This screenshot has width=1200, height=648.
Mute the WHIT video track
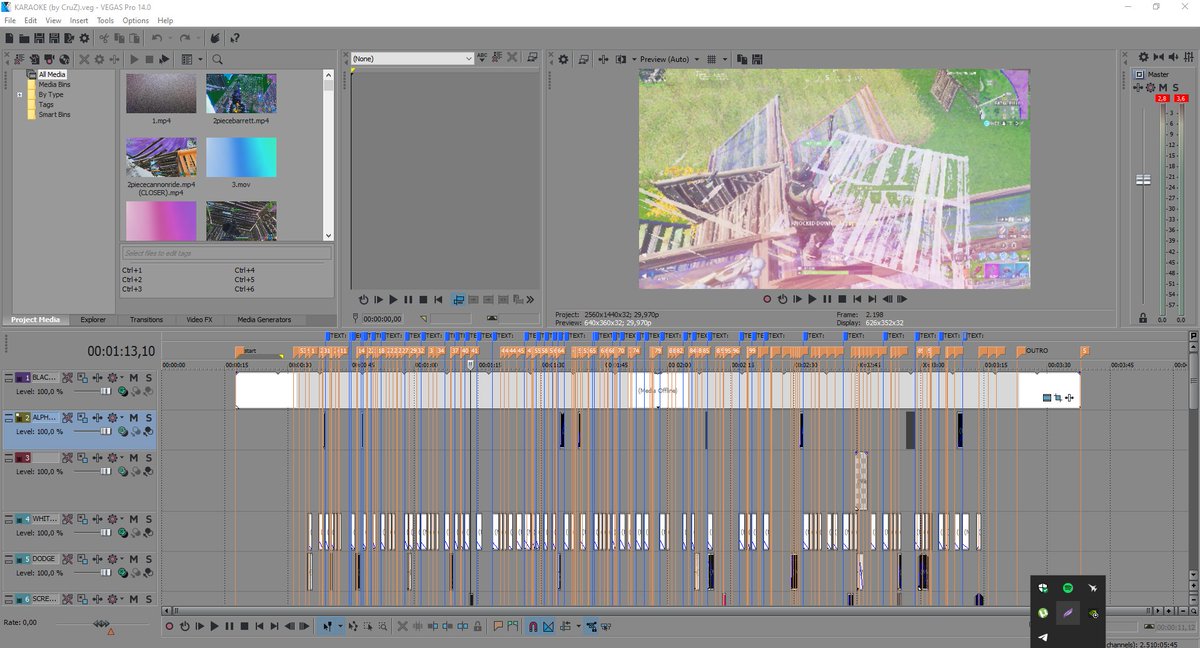(x=133, y=519)
